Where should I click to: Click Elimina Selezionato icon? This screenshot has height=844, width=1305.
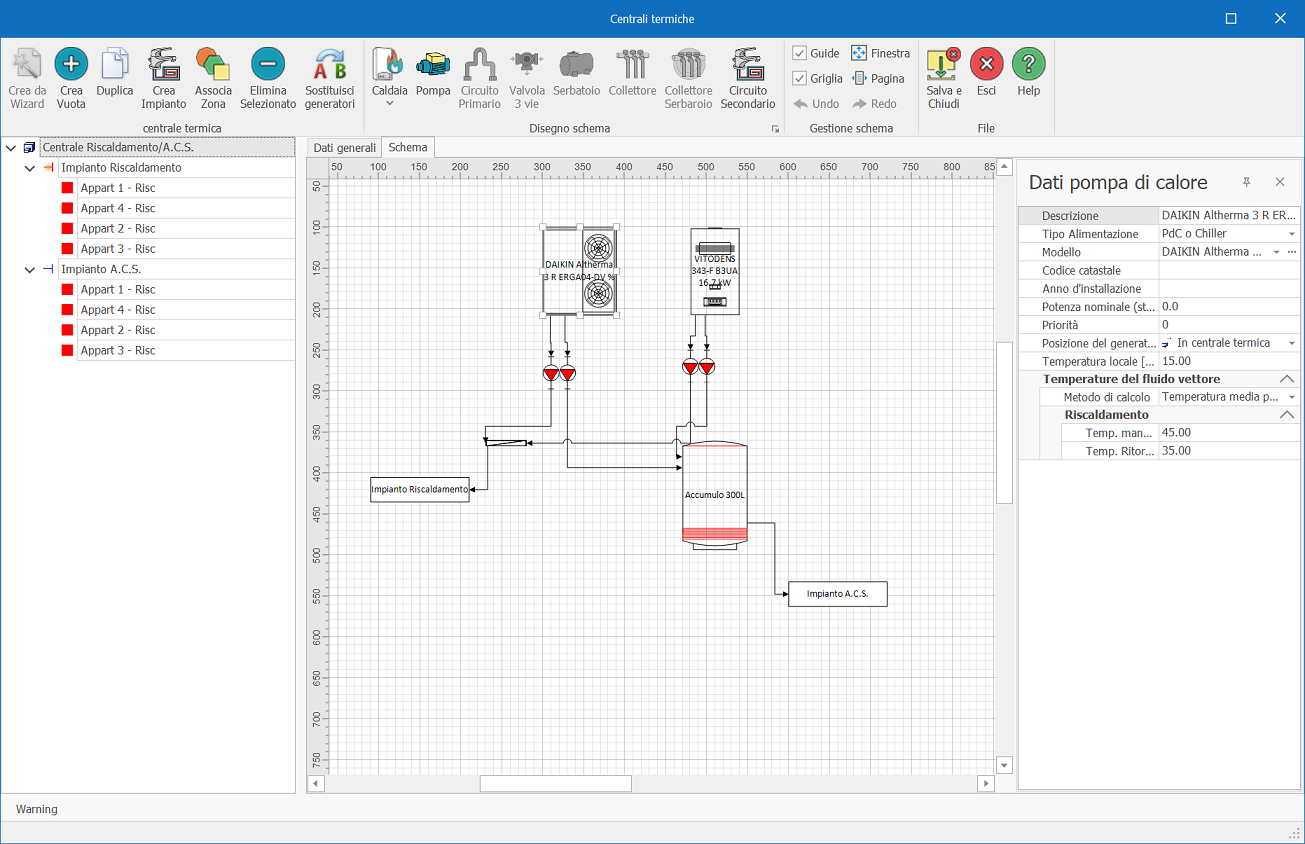pyautogui.click(x=268, y=66)
